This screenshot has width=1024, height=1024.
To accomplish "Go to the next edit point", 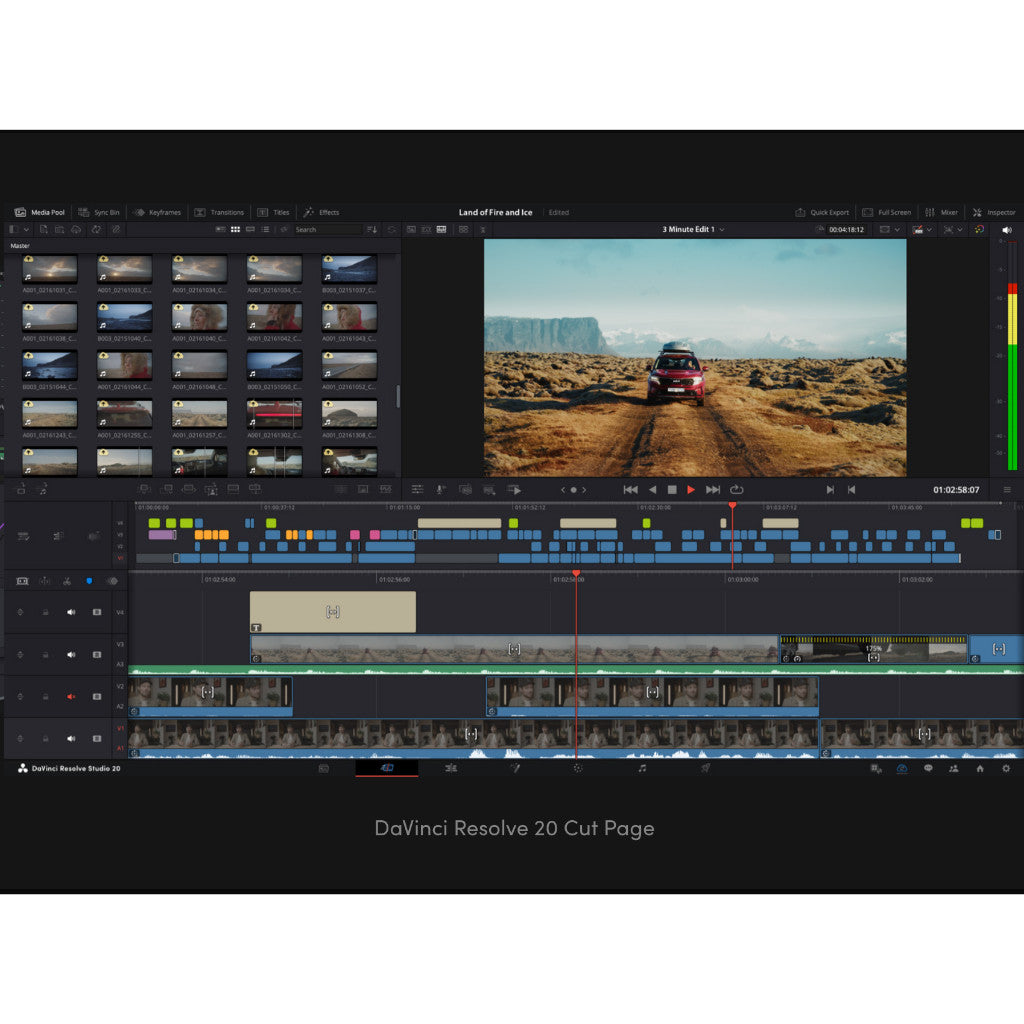I will coord(829,489).
